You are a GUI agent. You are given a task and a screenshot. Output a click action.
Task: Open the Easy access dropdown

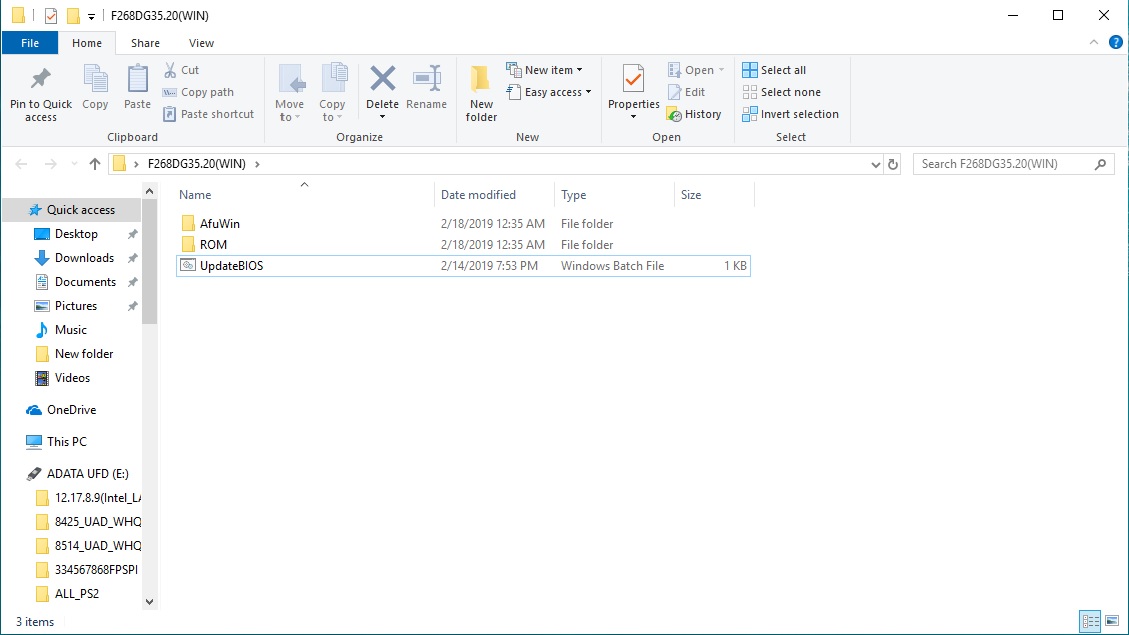550,92
